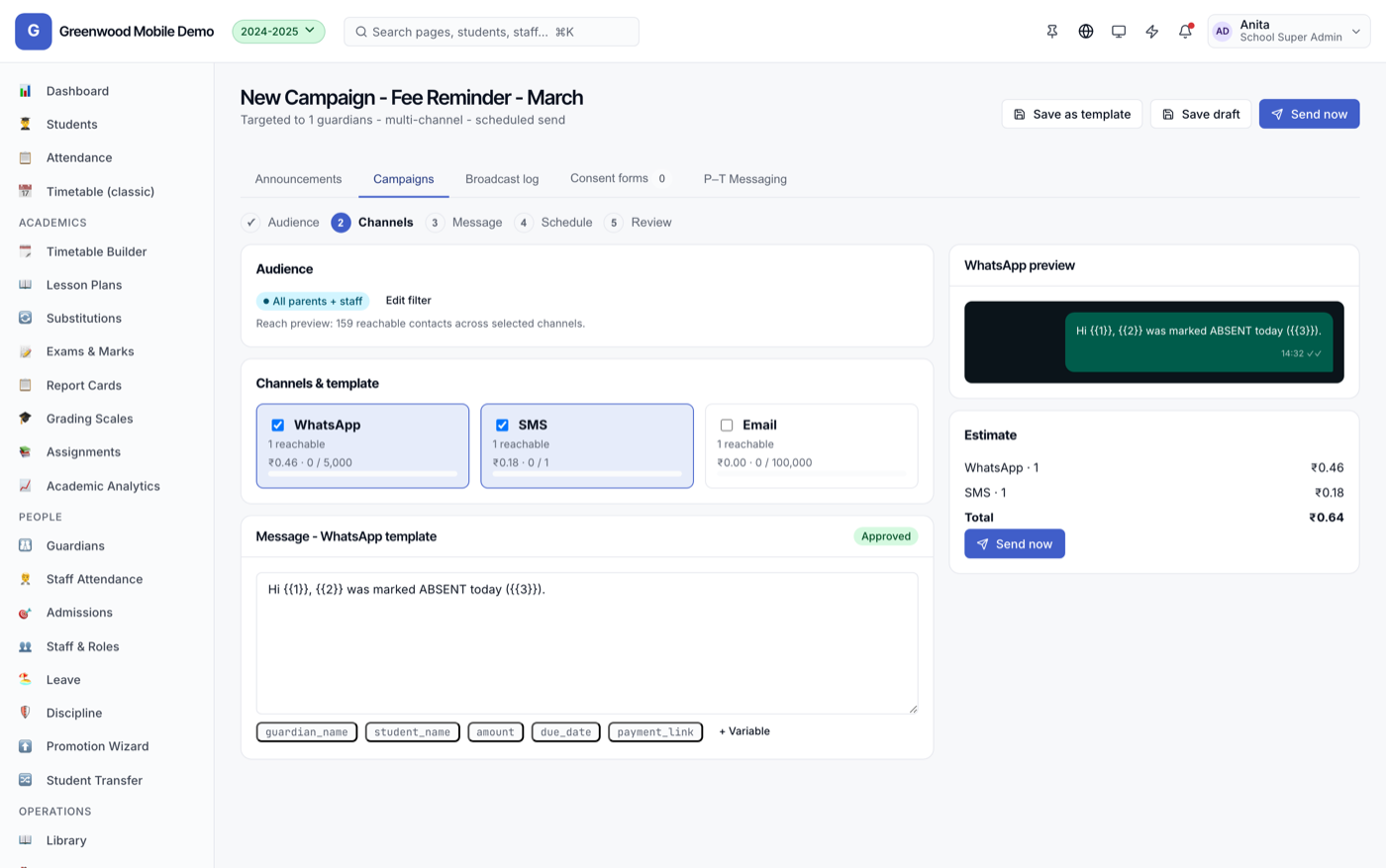Open the notifications bell

tap(1185, 32)
